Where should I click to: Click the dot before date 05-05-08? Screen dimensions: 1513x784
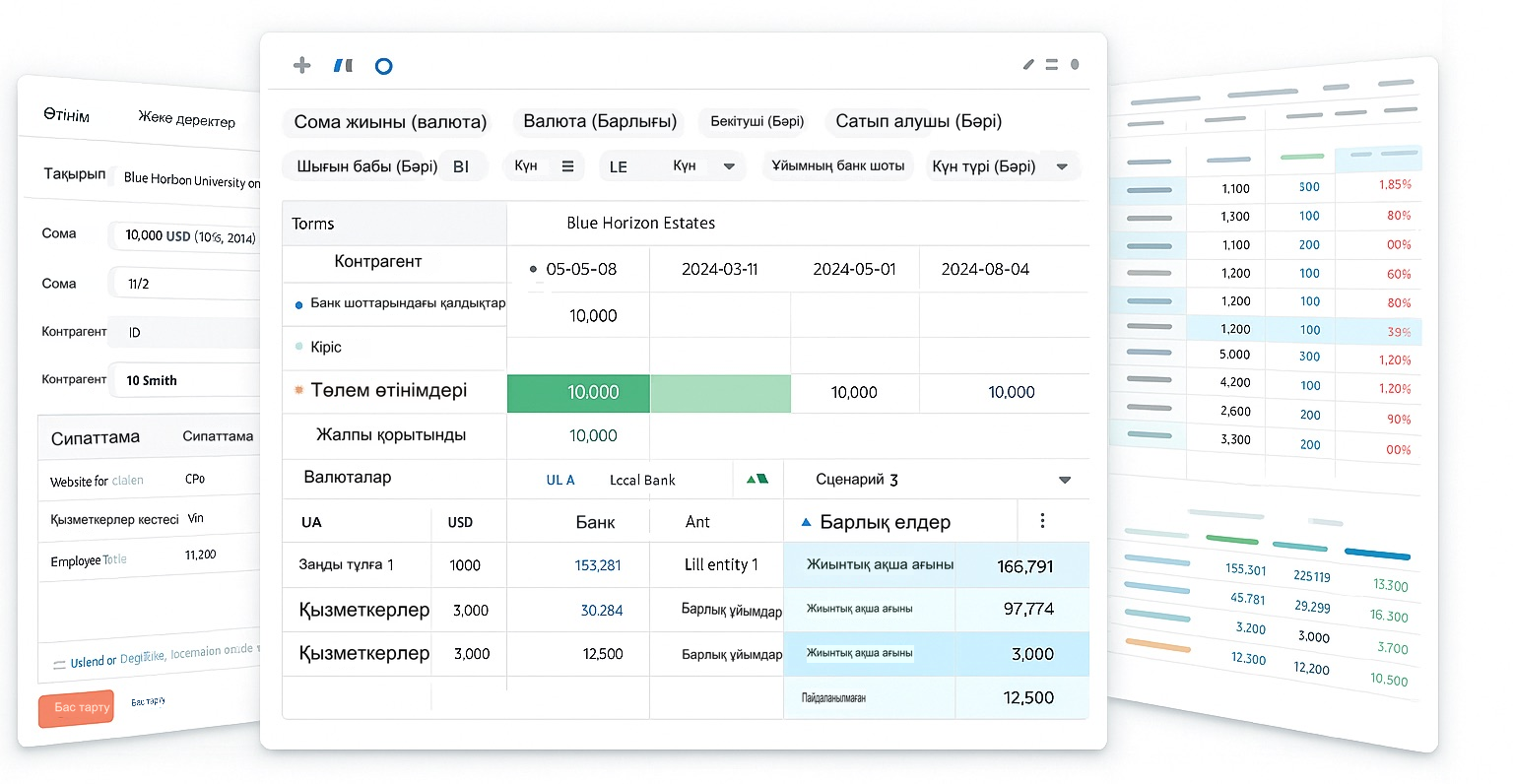(x=534, y=269)
